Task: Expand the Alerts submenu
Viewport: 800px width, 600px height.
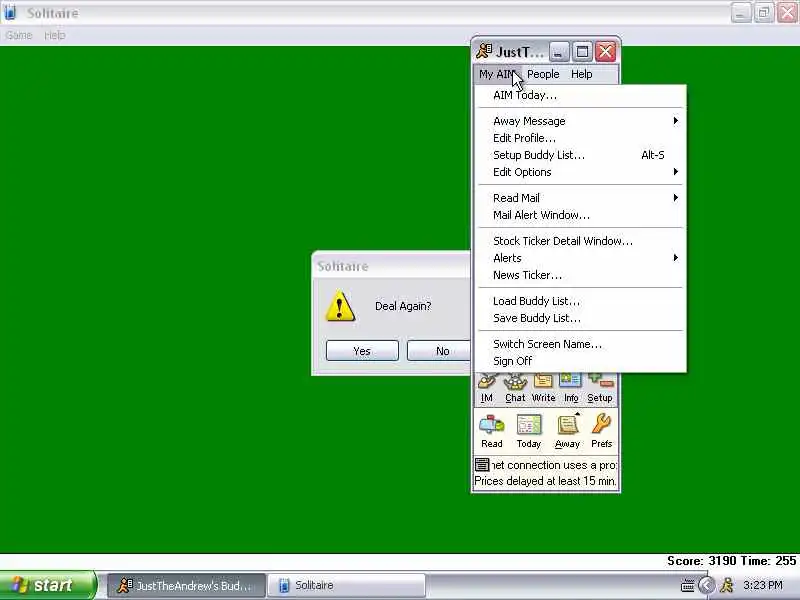Action: 581,258
